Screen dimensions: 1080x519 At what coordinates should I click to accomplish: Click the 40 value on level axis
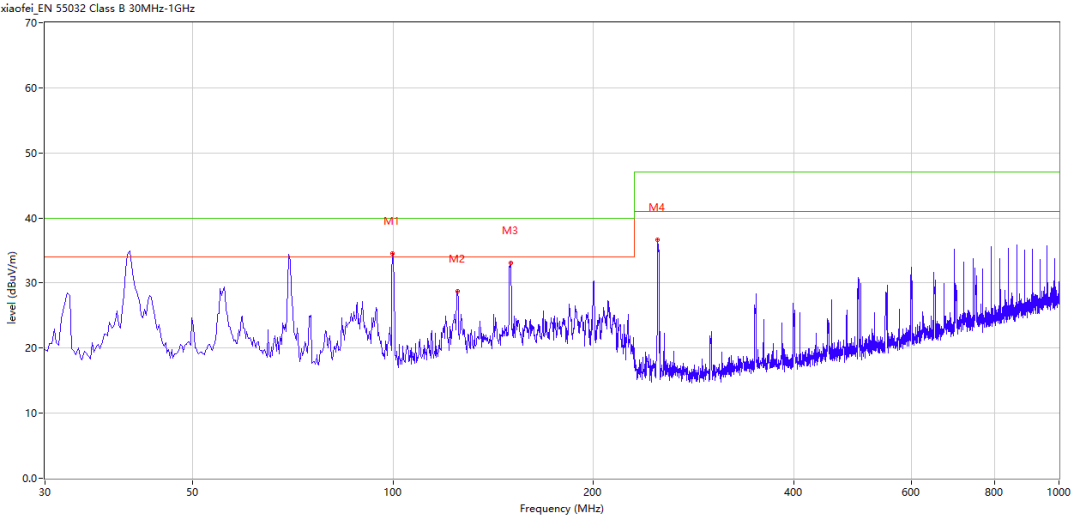tap(30, 218)
